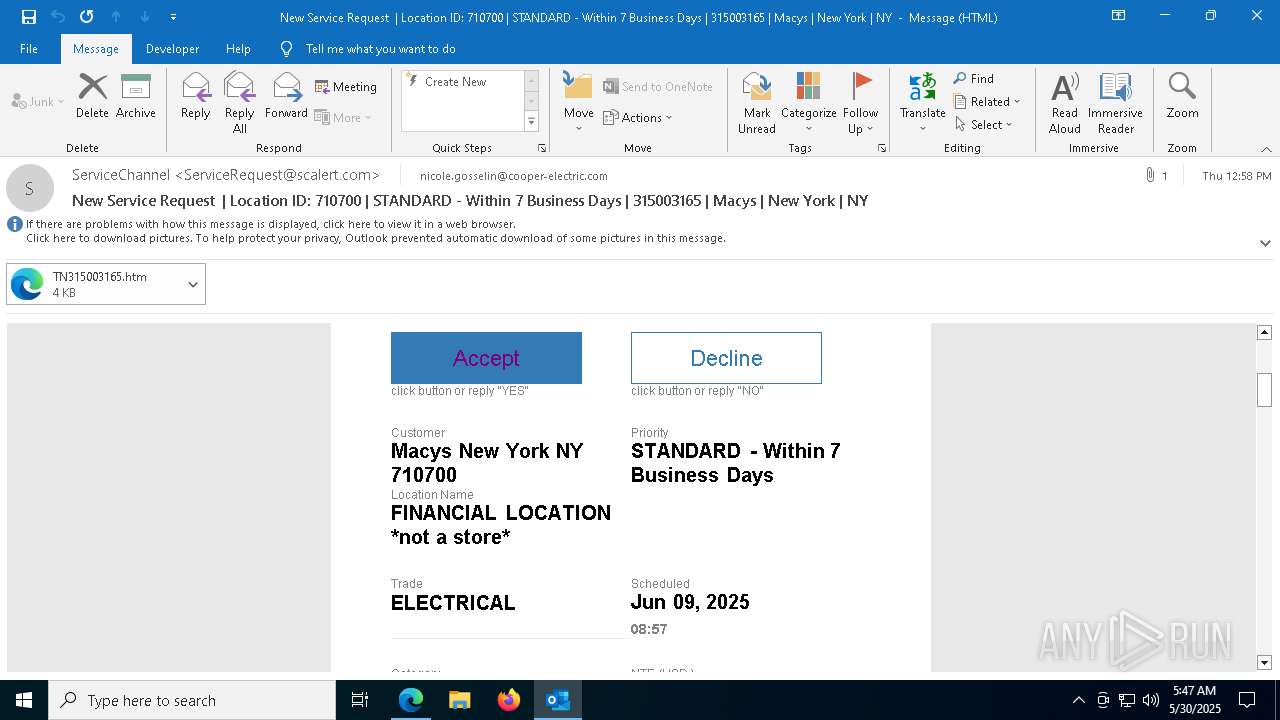Show hidden system tray icons
The image size is (1280, 720).
coord(1078,700)
